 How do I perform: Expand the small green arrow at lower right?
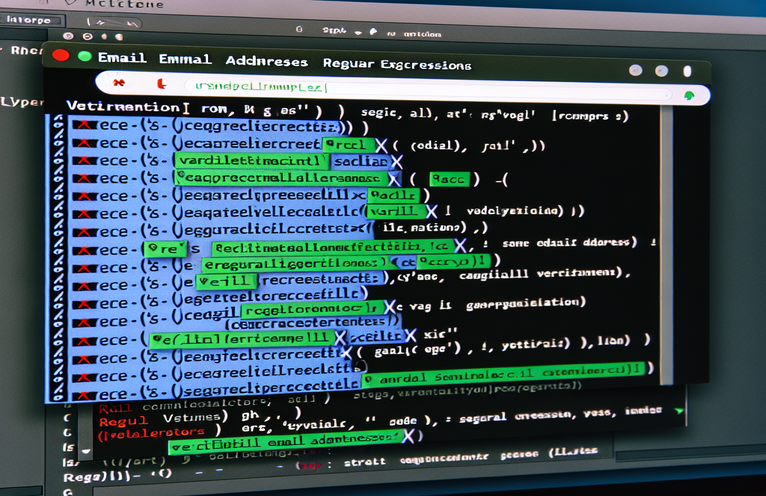(x=681, y=410)
